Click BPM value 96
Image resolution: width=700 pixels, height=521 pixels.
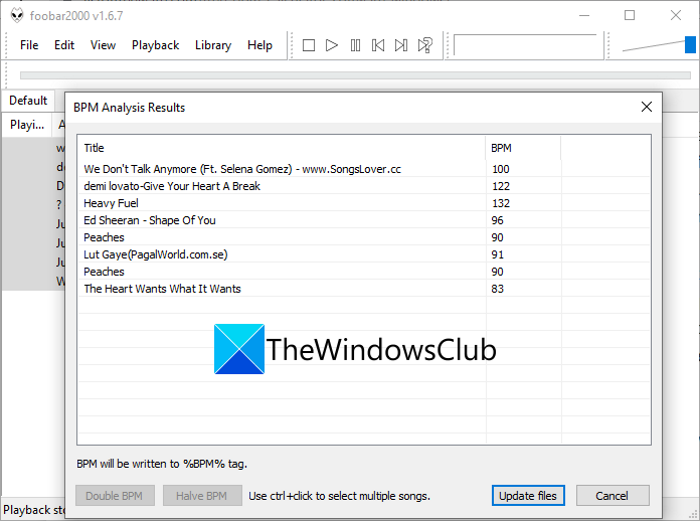pyautogui.click(x=497, y=220)
